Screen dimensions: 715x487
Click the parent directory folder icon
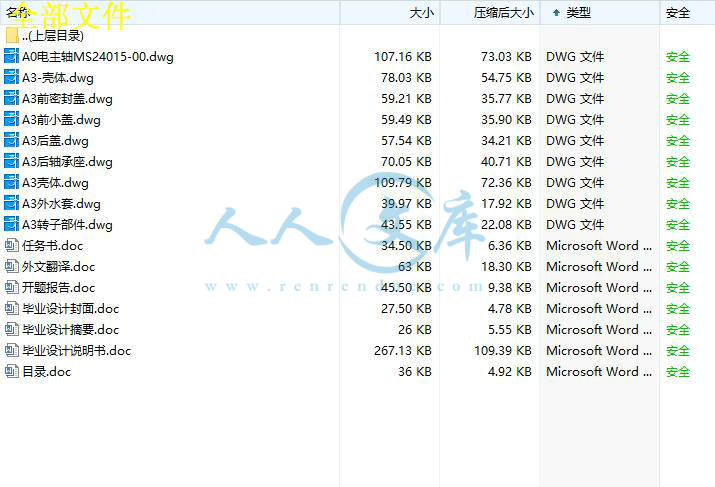(12, 36)
